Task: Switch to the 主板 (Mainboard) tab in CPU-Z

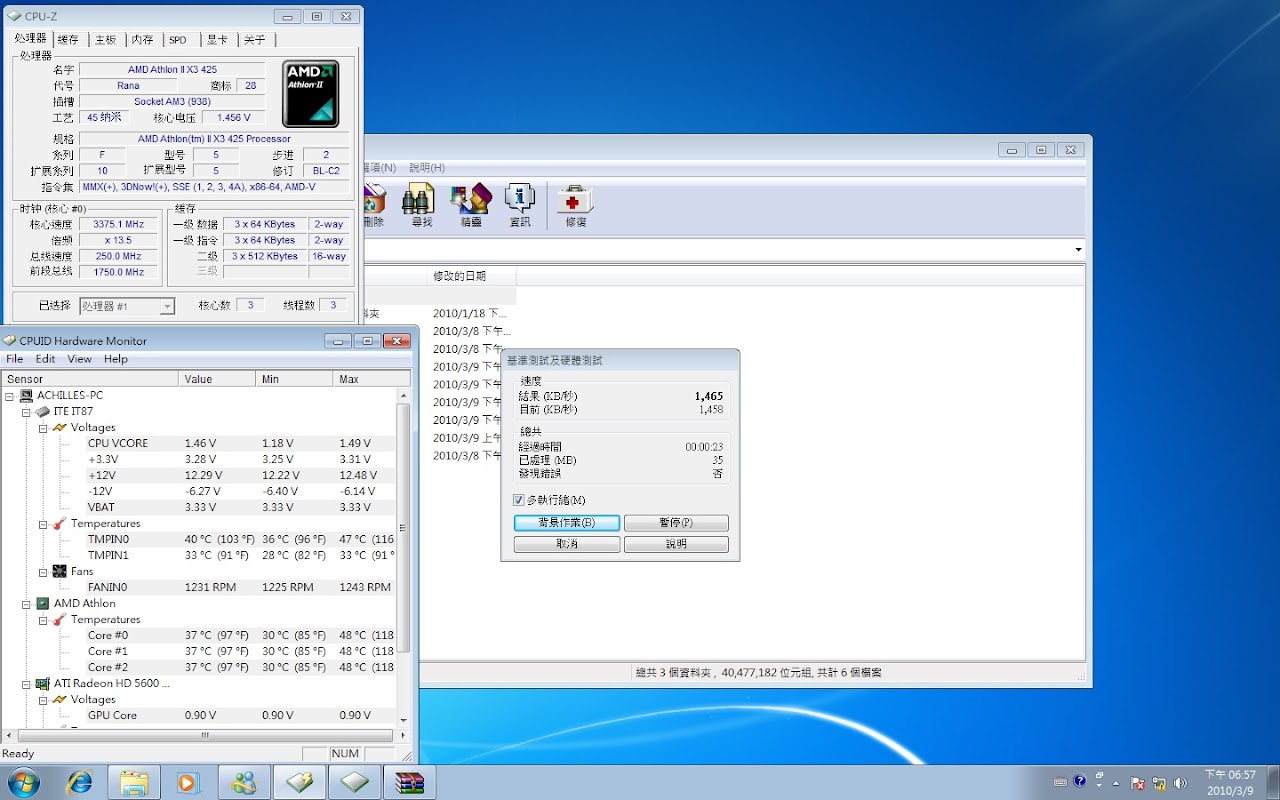Action: (105, 40)
